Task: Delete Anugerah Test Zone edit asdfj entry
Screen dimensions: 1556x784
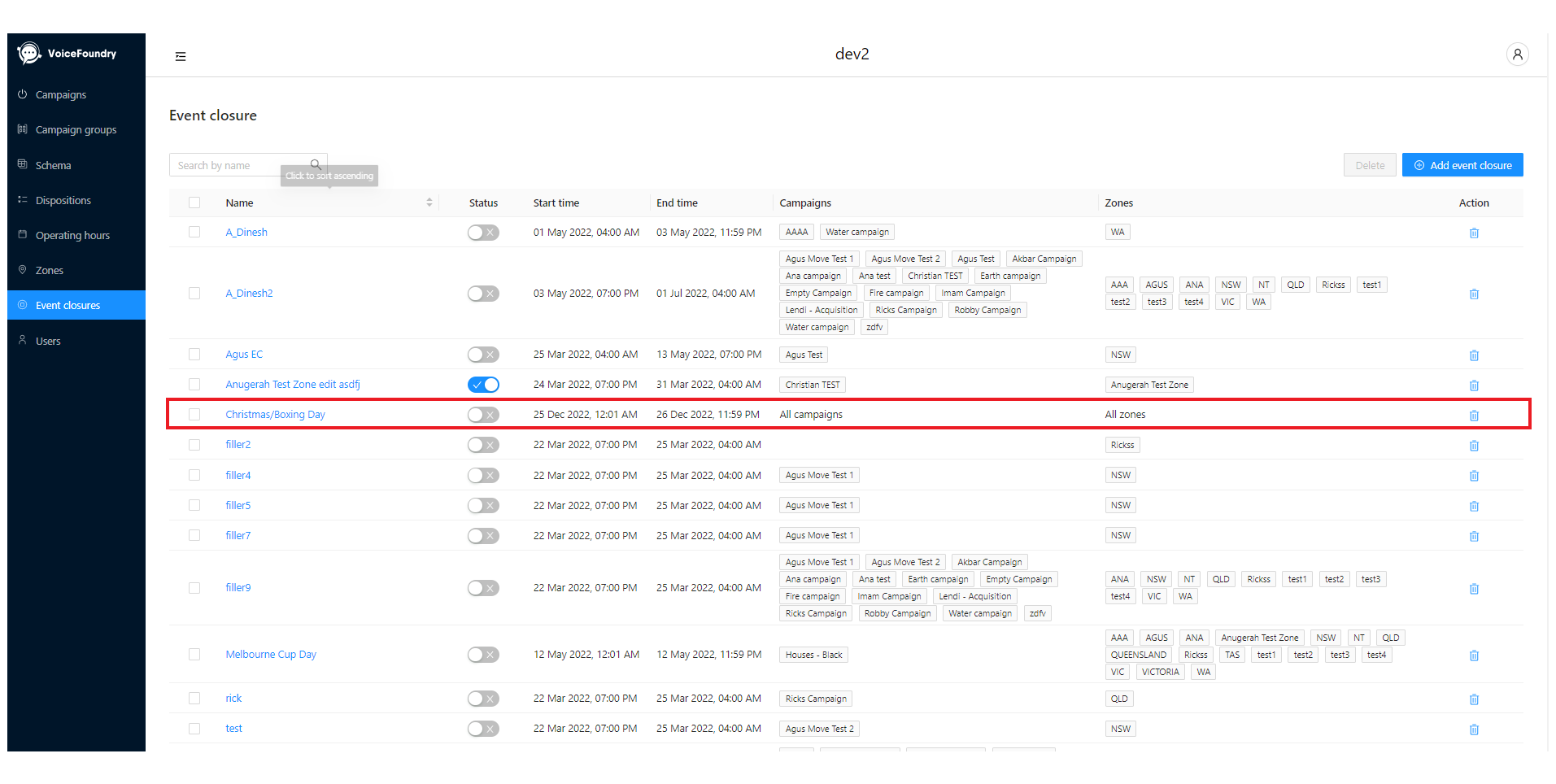Action: click(1474, 385)
